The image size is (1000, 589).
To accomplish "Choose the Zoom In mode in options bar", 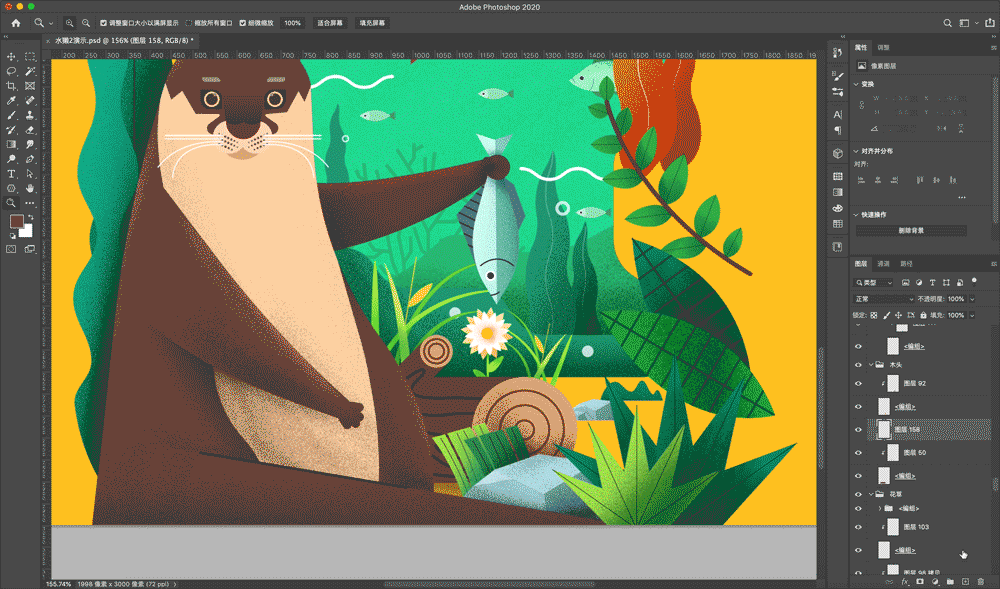I will point(70,23).
